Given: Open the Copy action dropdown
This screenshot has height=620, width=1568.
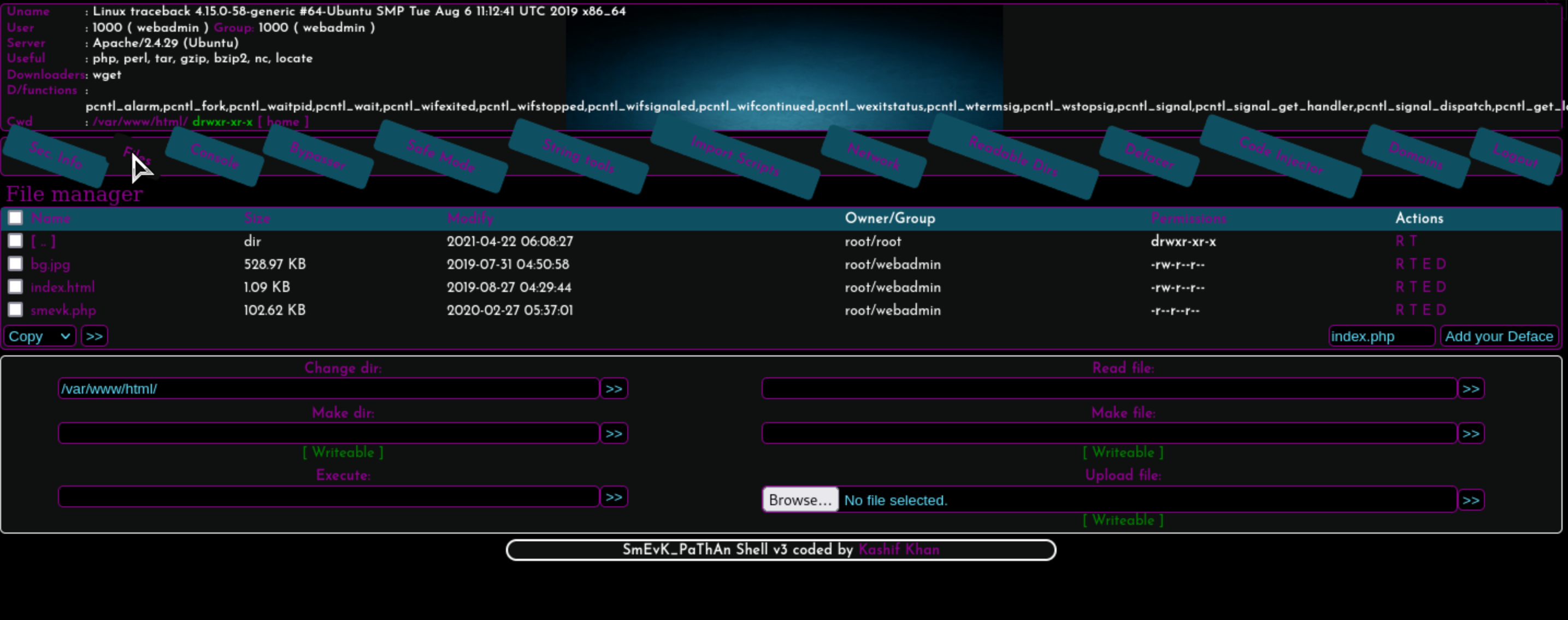Looking at the screenshot, I should 39,336.
